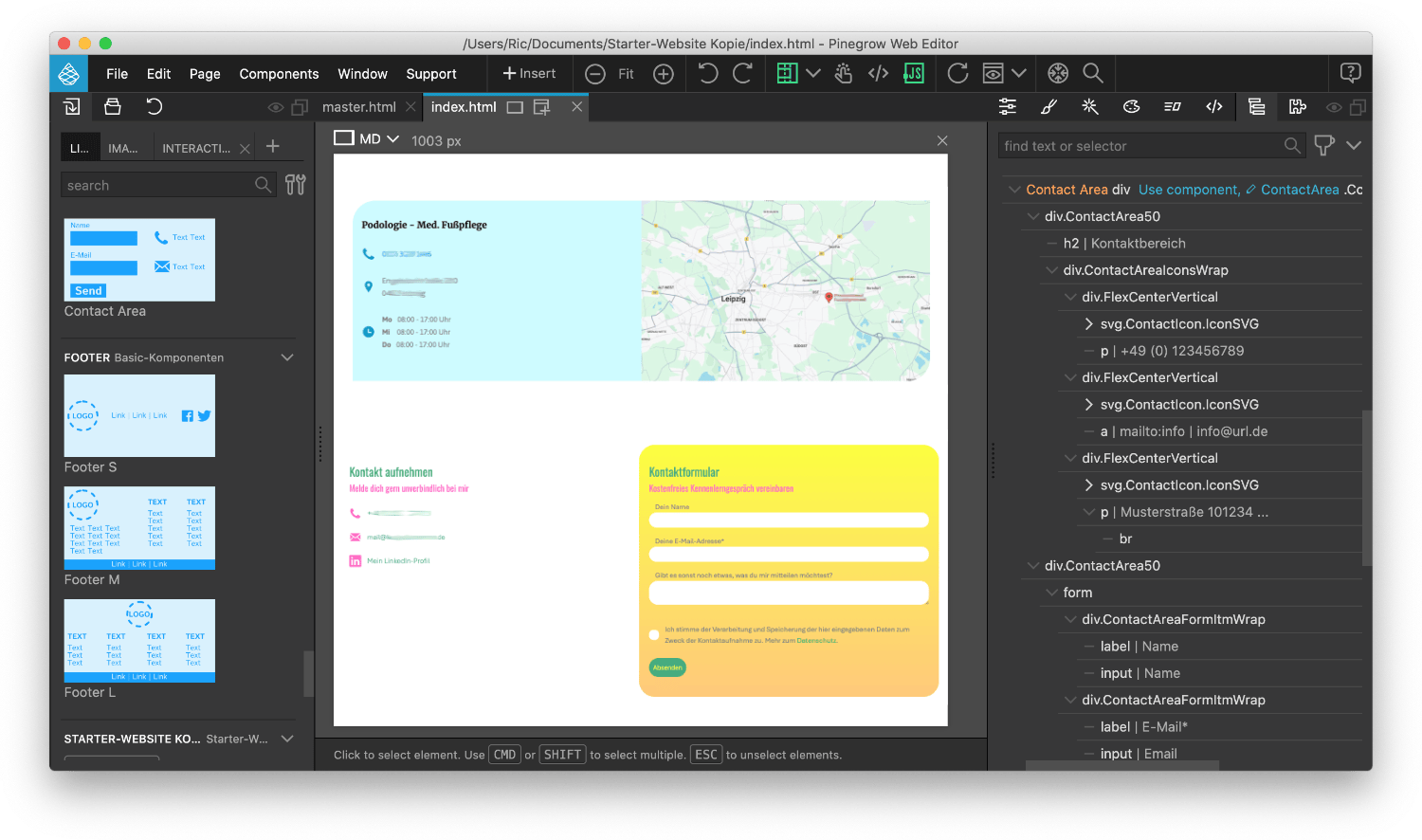Click the Insert button
This screenshot has width=1422, height=840.
coord(529,74)
